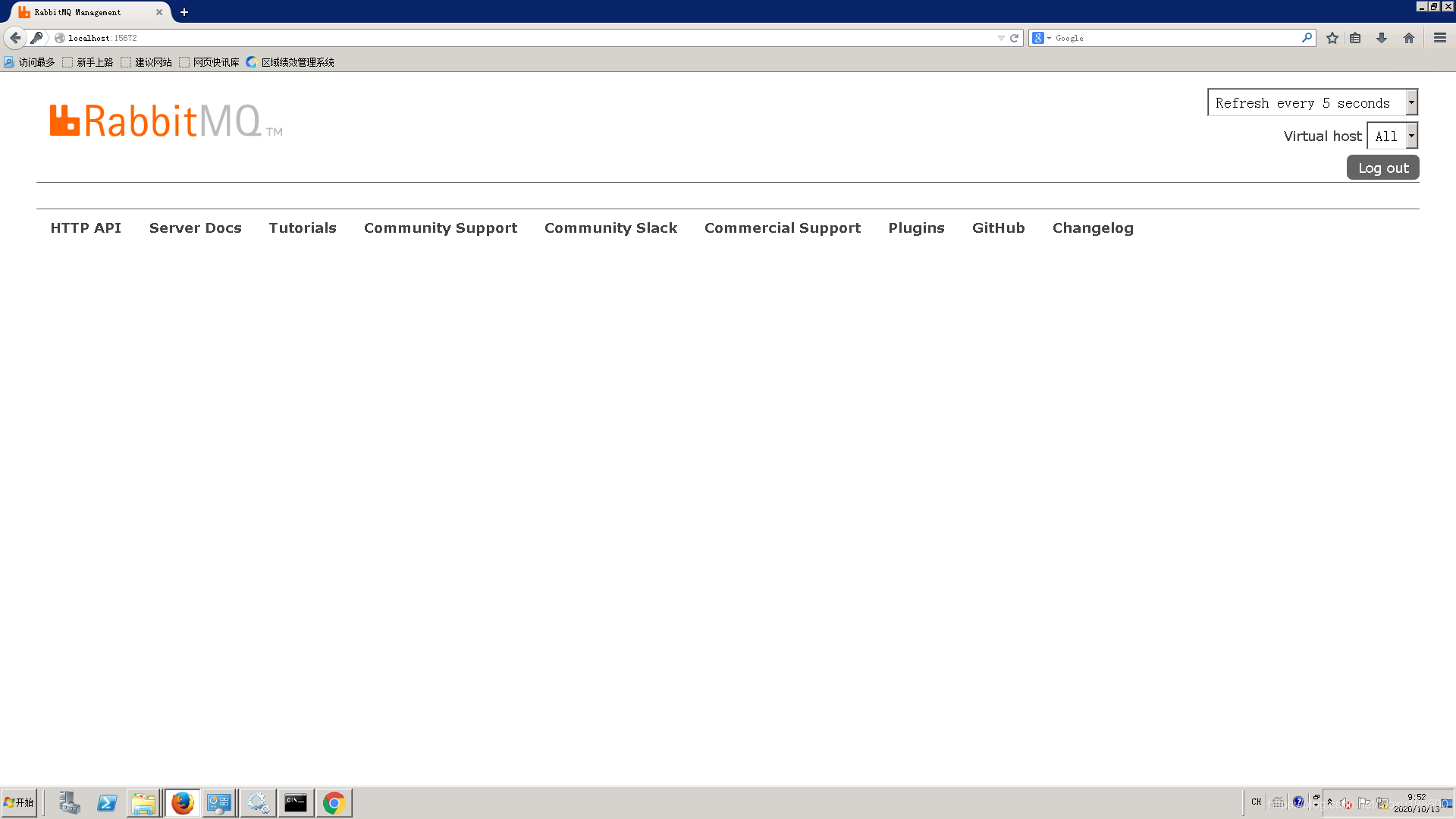
Task: Click the Google search input field
Action: [1175, 38]
